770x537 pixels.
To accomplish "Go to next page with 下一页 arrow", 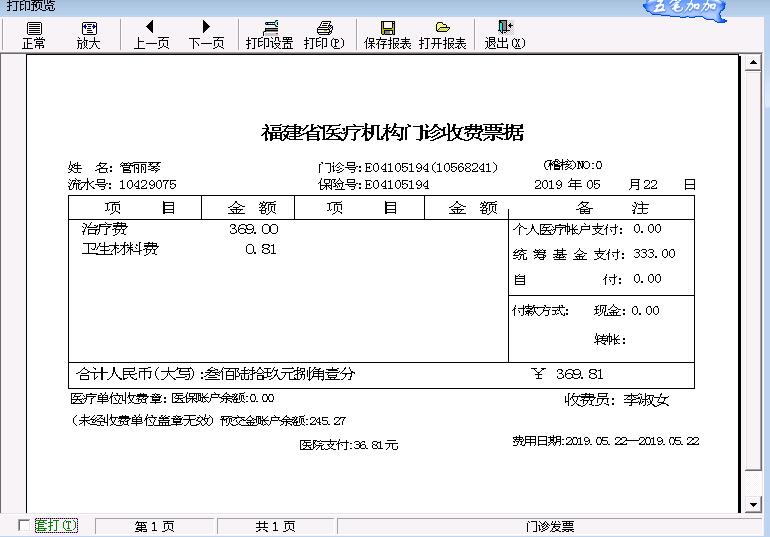I will click(x=206, y=27).
